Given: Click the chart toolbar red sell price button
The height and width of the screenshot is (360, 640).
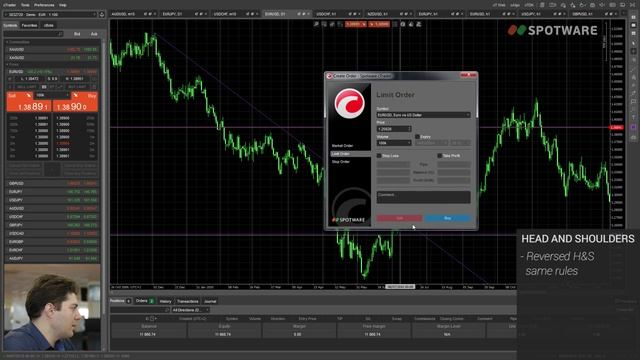Looking at the screenshot, I should point(355,24).
